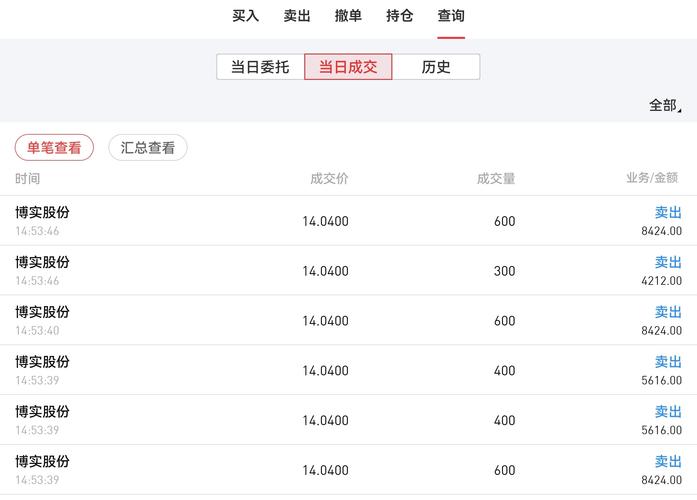Enable 单笔查看 mode
This screenshot has height=500, width=697.
pos(54,148)
